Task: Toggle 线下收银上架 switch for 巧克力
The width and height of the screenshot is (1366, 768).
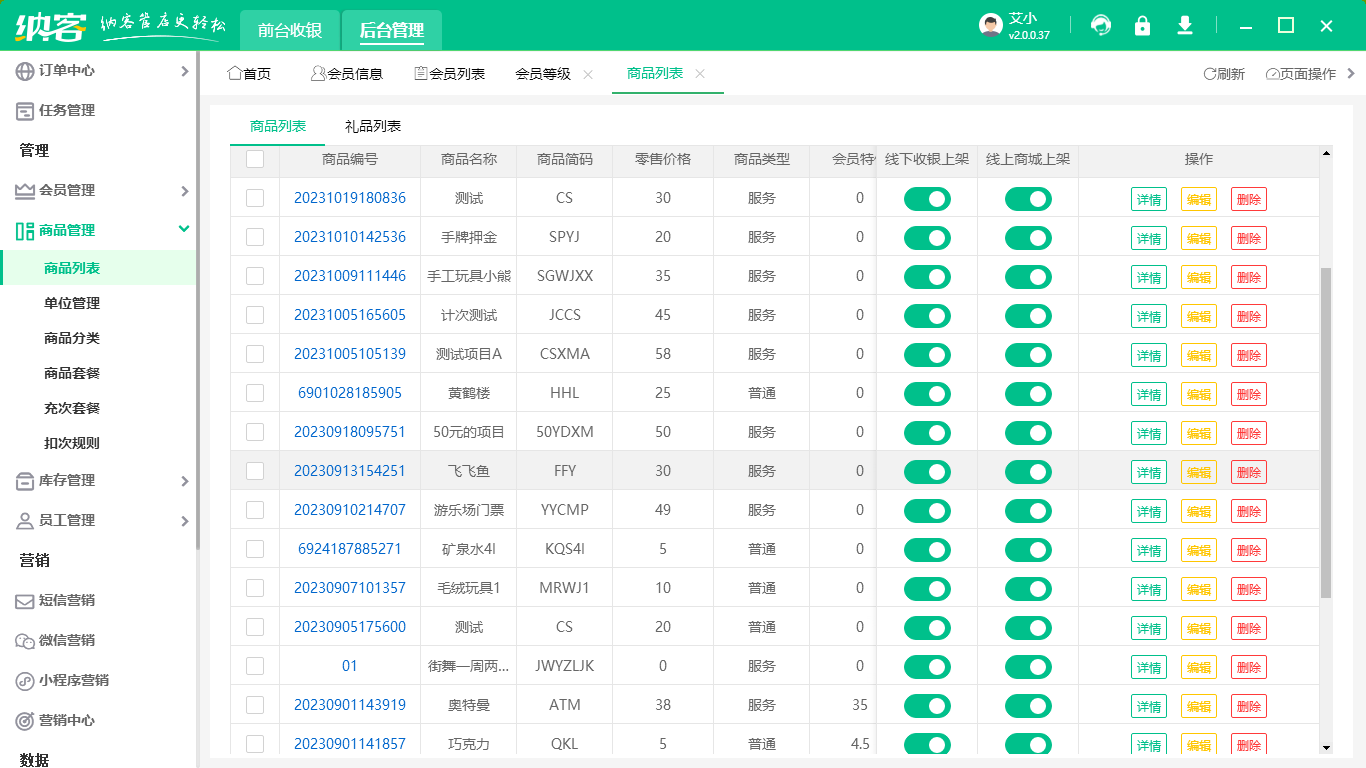Action: coord(926,743)
